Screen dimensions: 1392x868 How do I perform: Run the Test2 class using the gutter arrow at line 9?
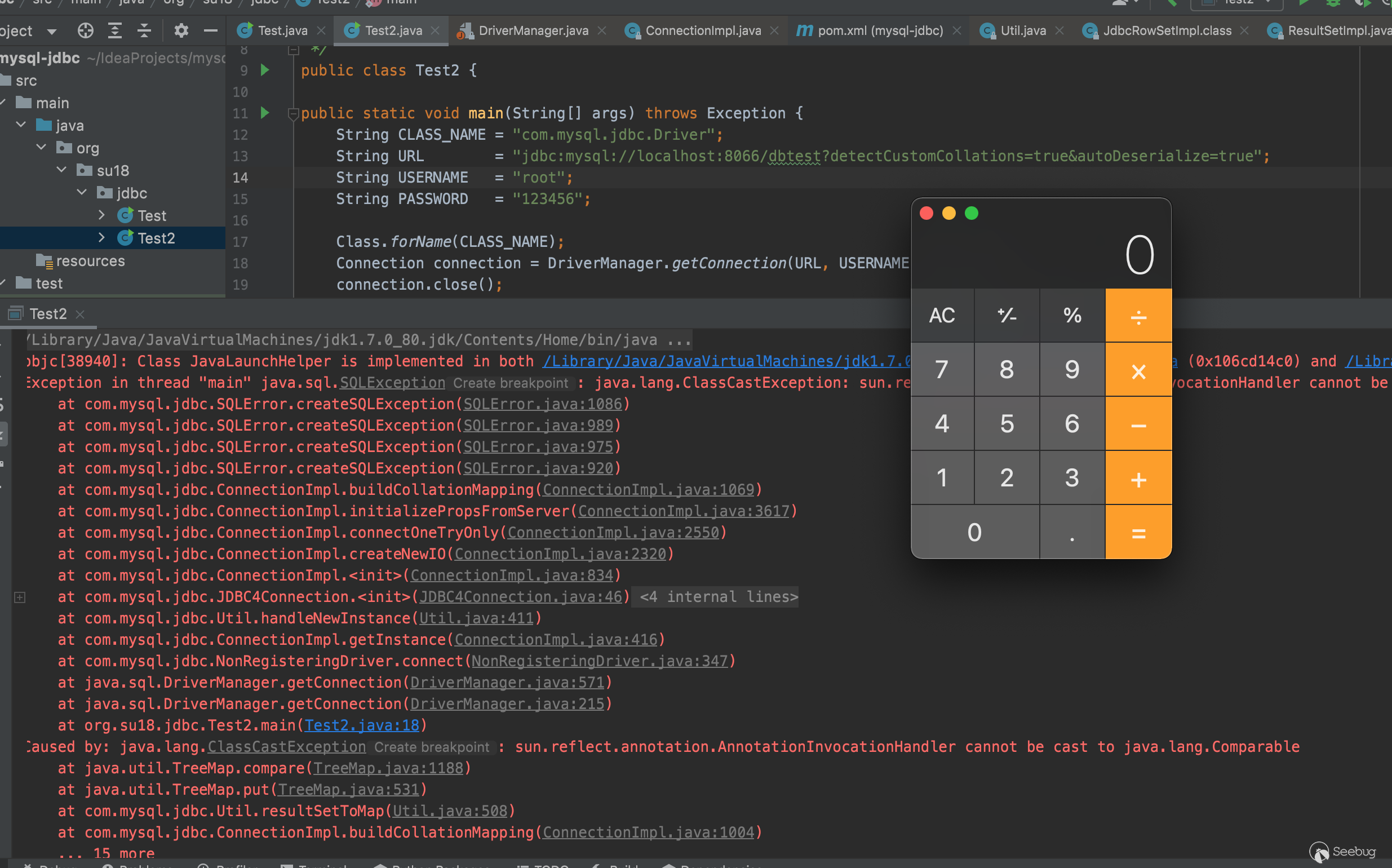(265, 70)
